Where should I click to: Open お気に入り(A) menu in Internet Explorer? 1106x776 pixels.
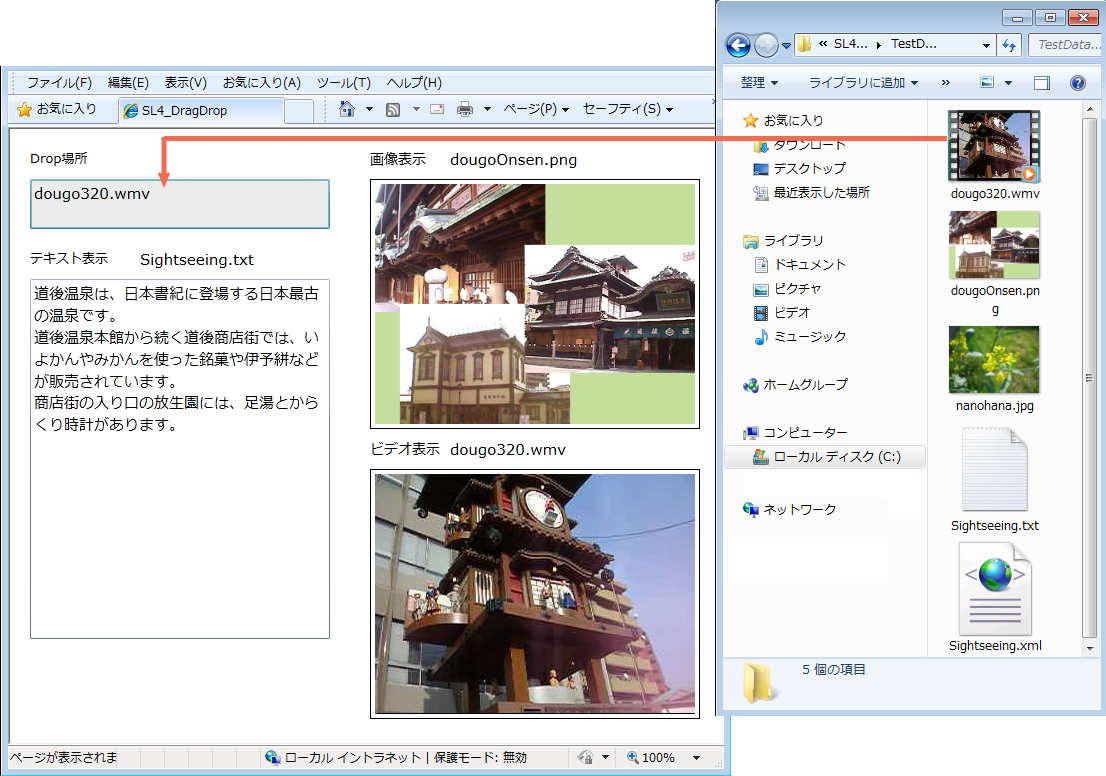point(262,83)
